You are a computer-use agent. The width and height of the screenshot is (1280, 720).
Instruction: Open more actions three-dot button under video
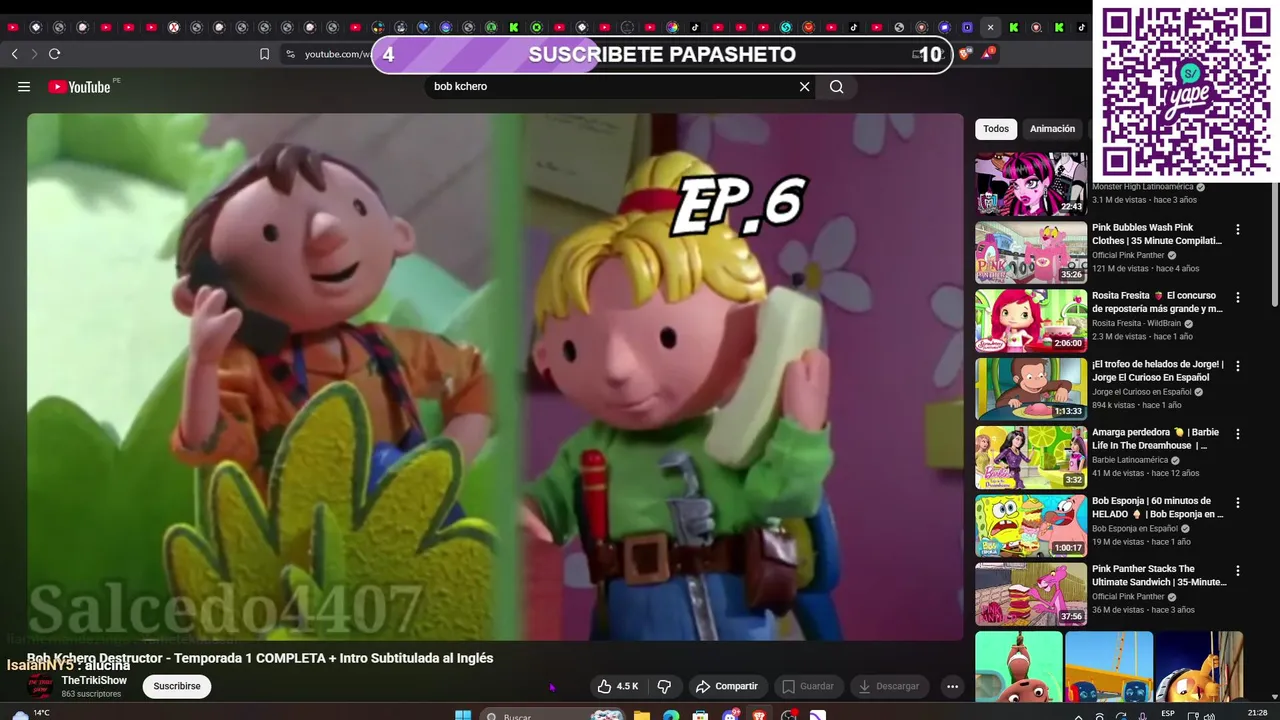pos(952,686)
